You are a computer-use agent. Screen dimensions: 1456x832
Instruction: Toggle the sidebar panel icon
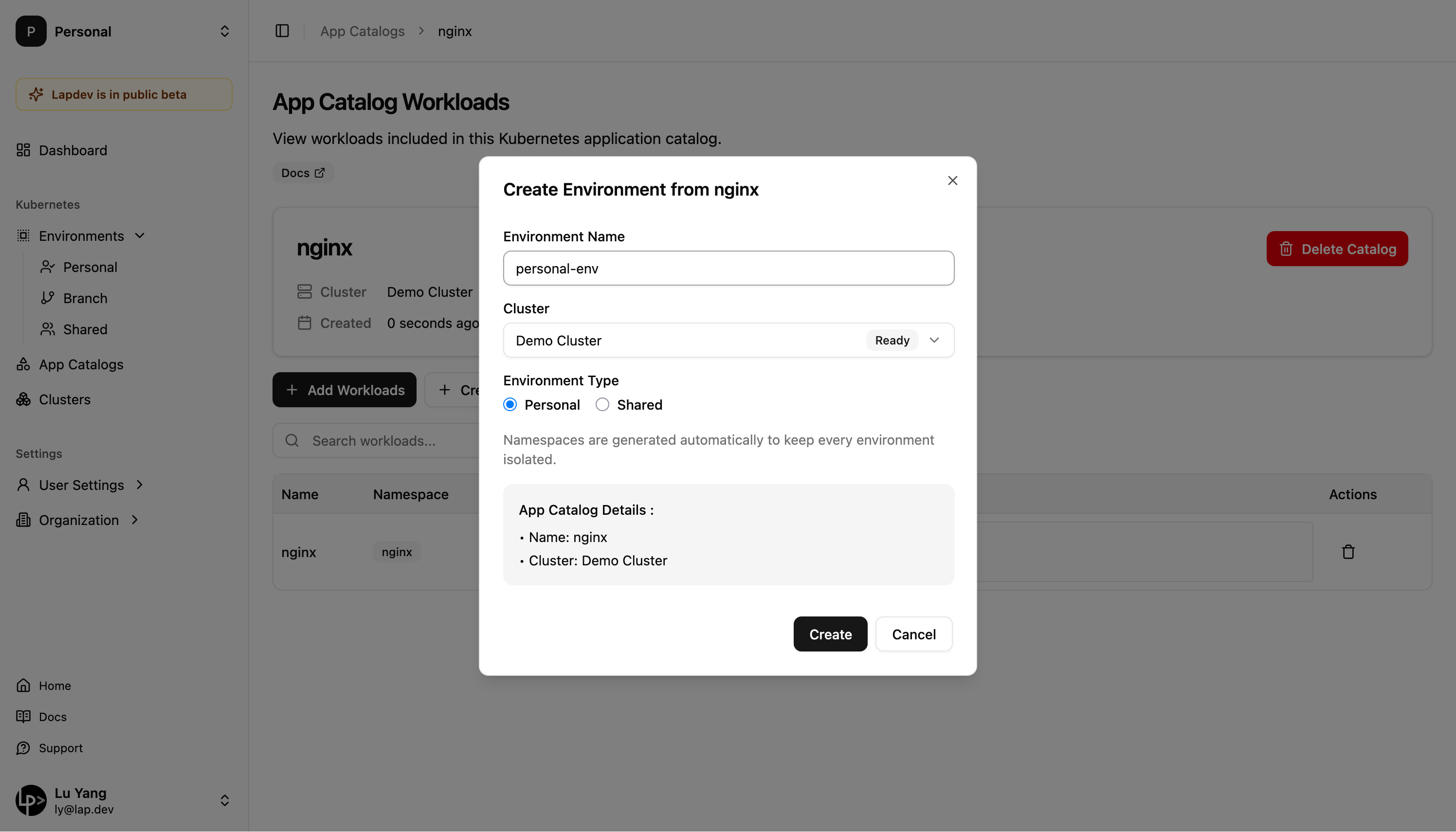click(x=282, y=31)
